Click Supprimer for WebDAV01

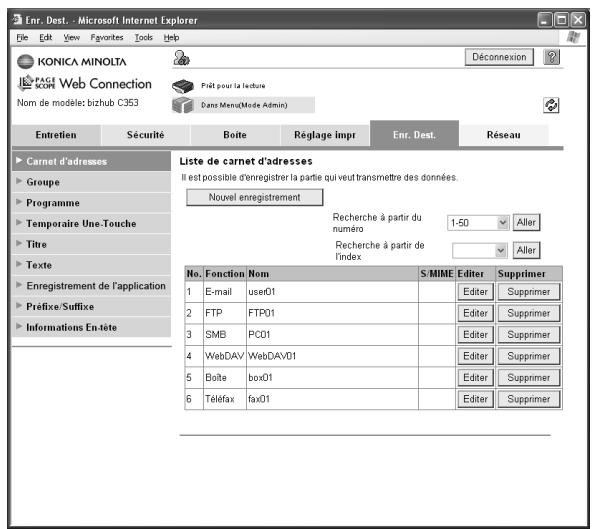(x=529, y=356)
